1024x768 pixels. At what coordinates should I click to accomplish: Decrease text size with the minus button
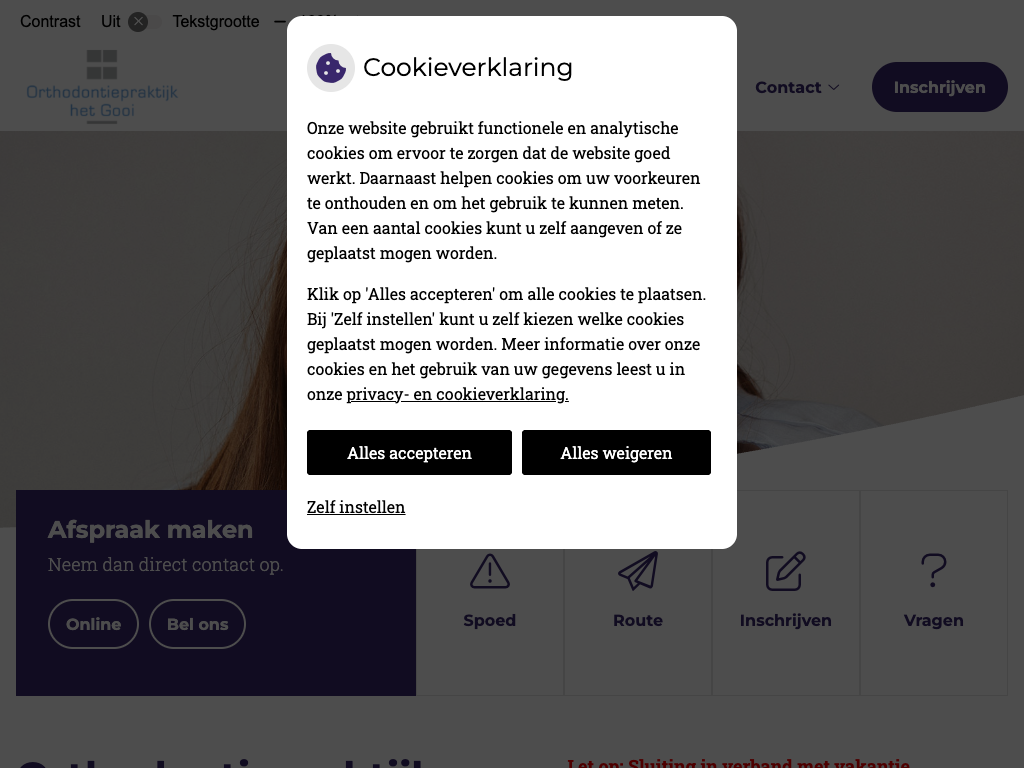point(280,22)
